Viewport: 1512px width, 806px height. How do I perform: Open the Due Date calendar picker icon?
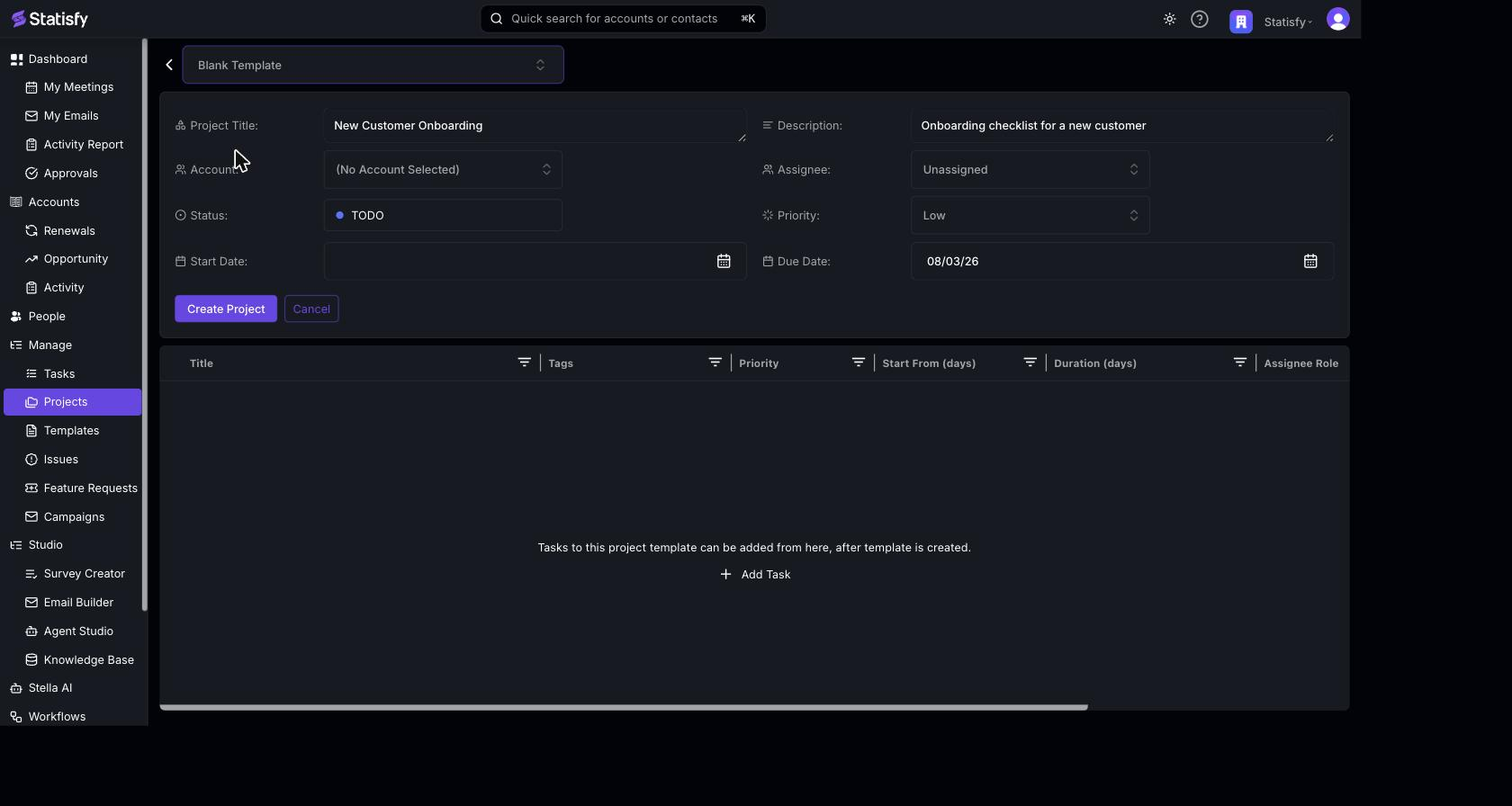pyautogui.click(x=1310, y=261)
